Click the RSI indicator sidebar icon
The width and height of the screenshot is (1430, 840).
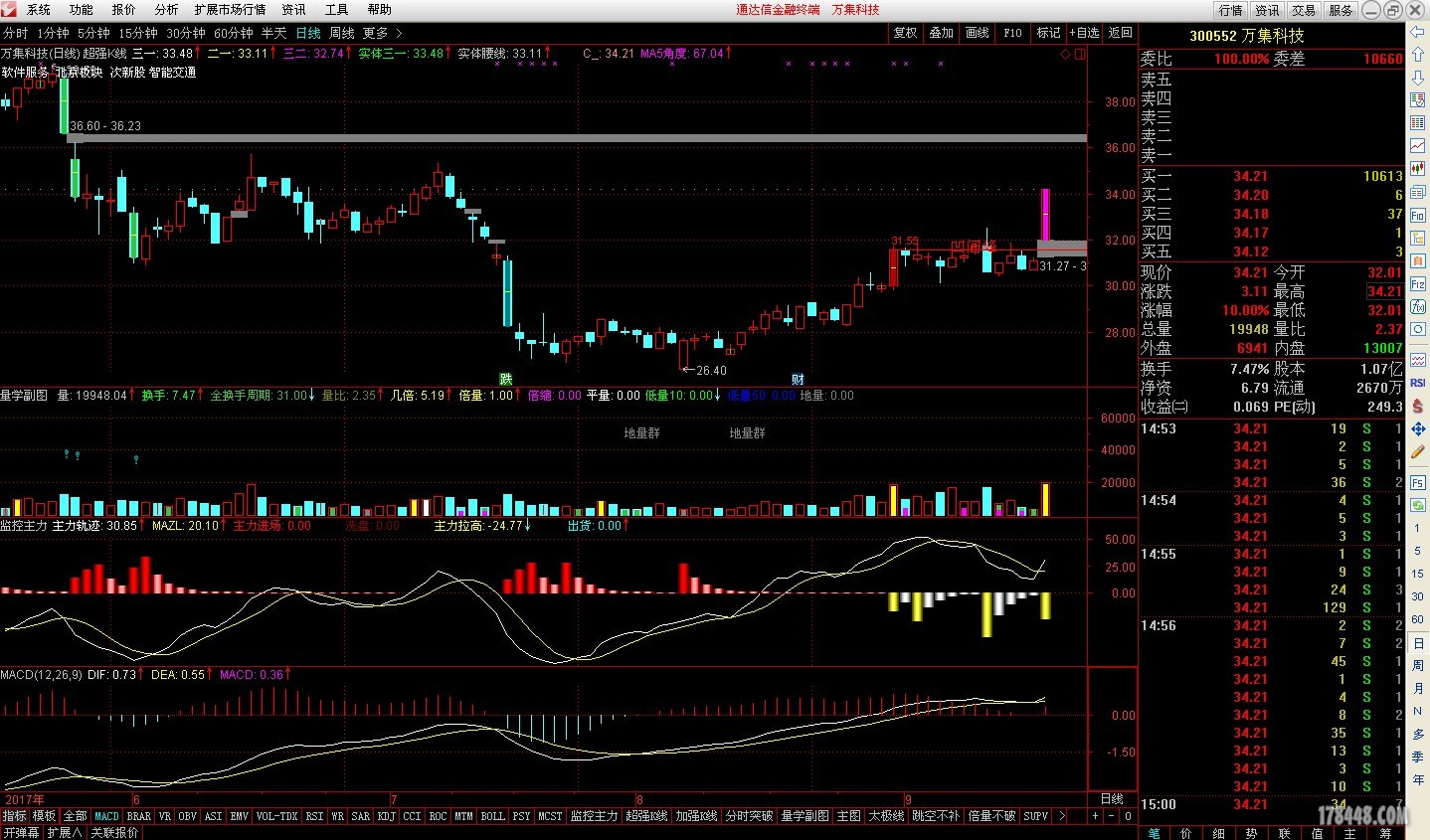[x=1418, y=383]
